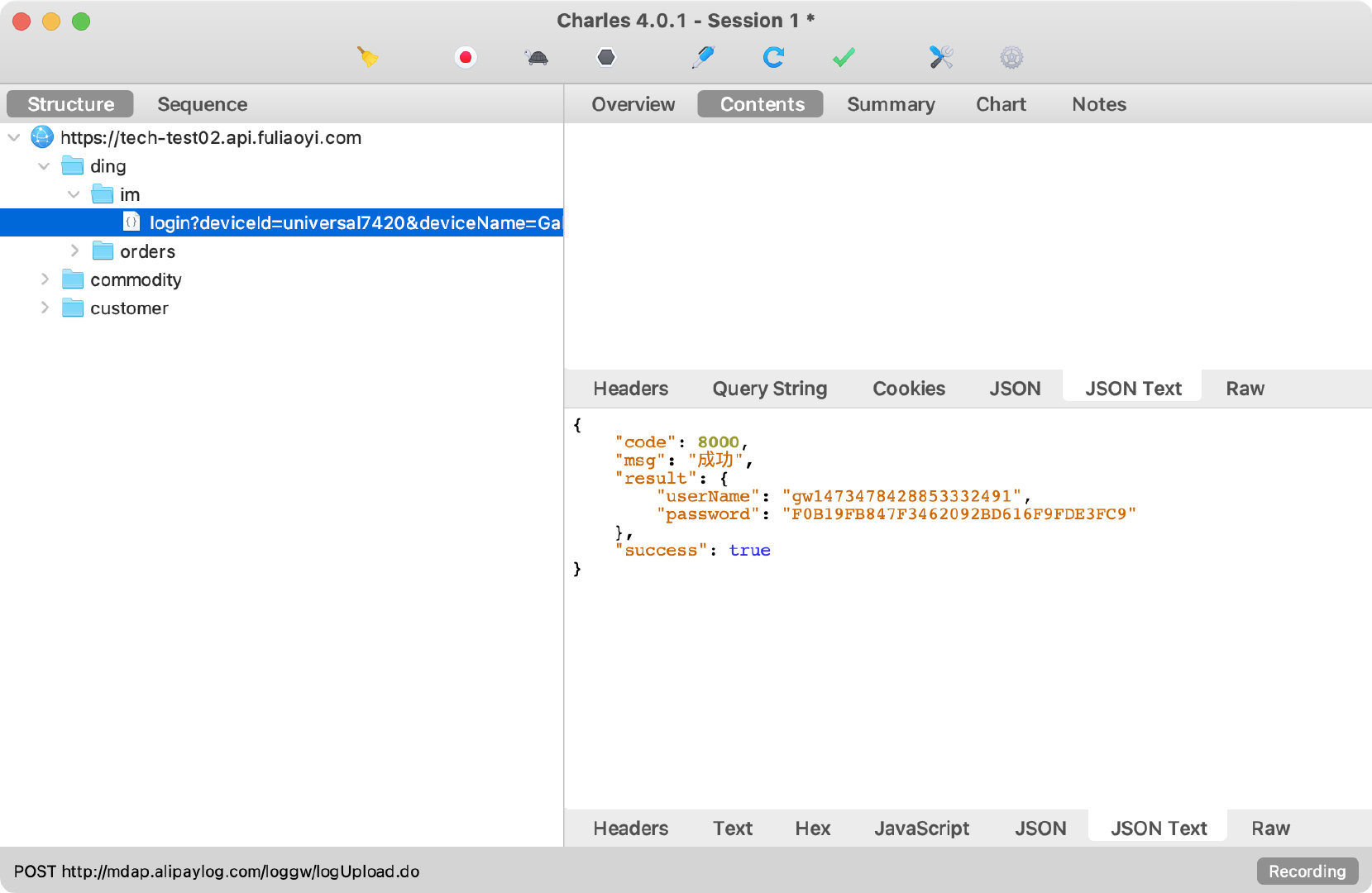1372x893 pixels.
Task: Switch to the Sequence view
Action: 203,104
